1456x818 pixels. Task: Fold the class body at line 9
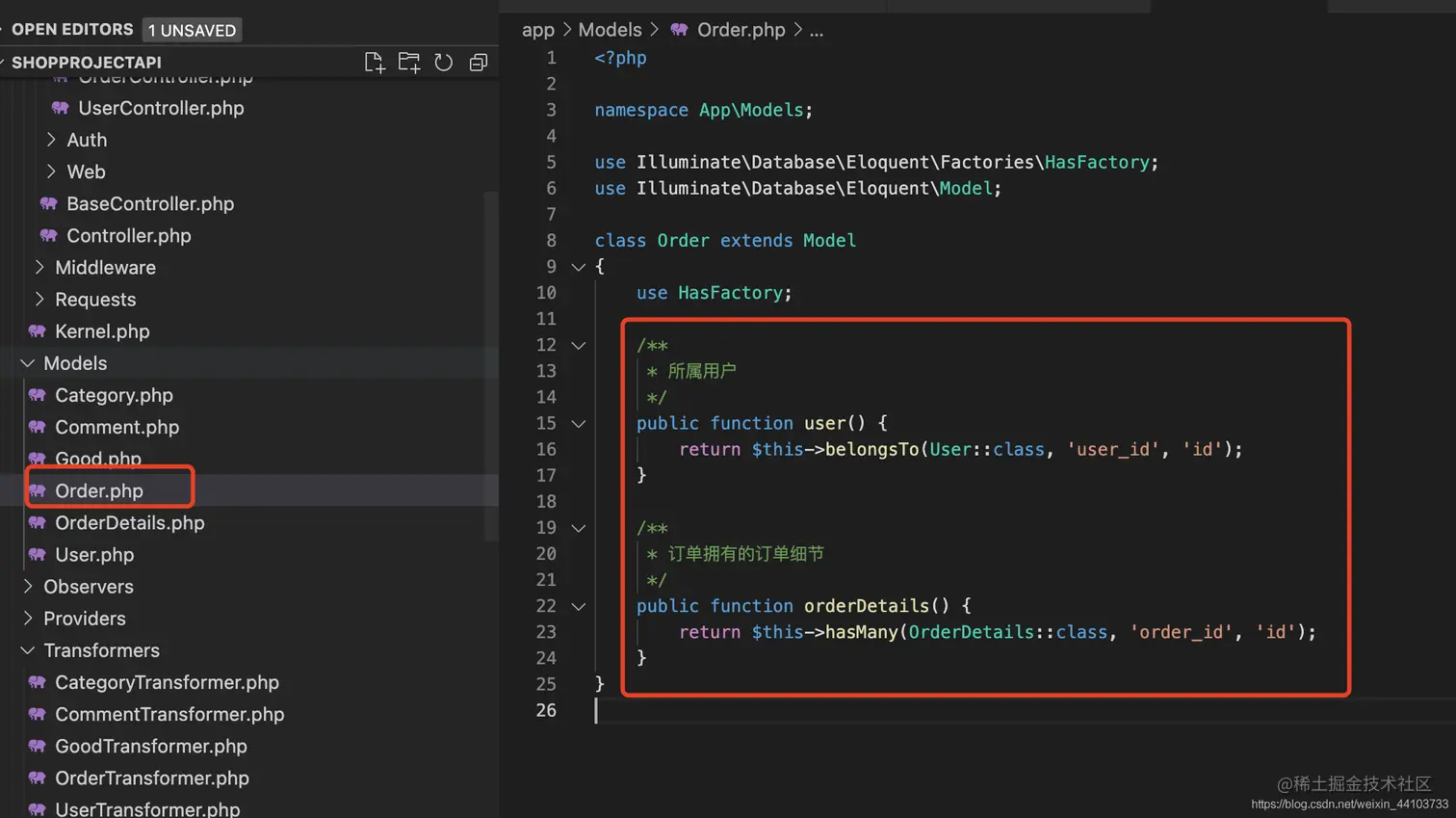[x=579, y=267]
